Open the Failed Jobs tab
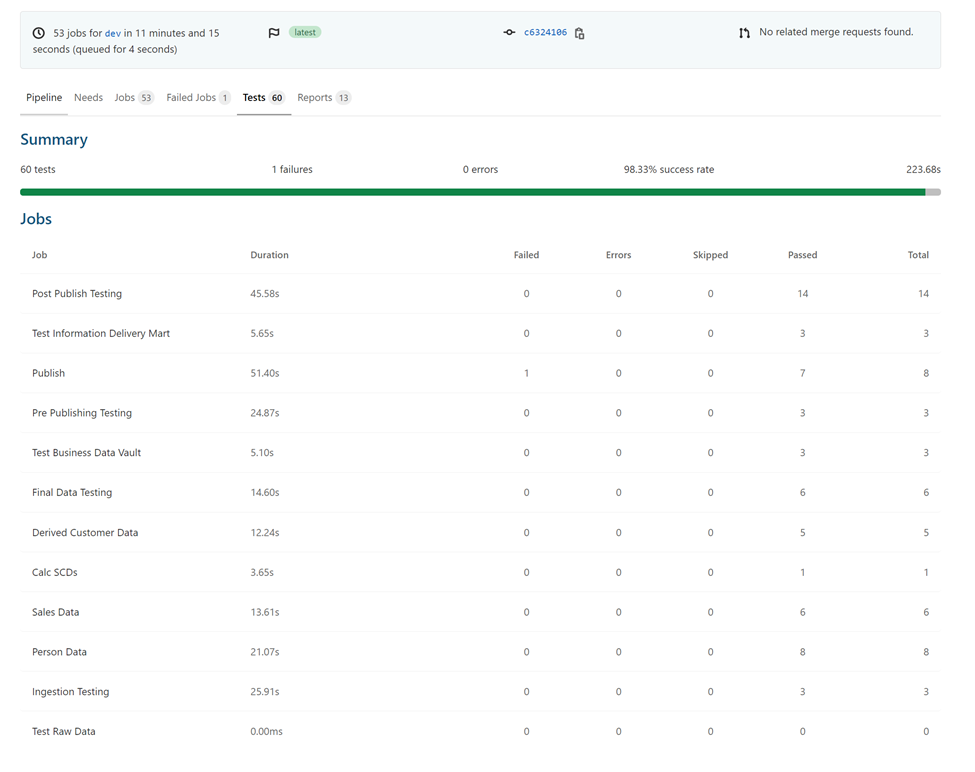The height and width of the screenshot is (772, 975). pos(198,98)
